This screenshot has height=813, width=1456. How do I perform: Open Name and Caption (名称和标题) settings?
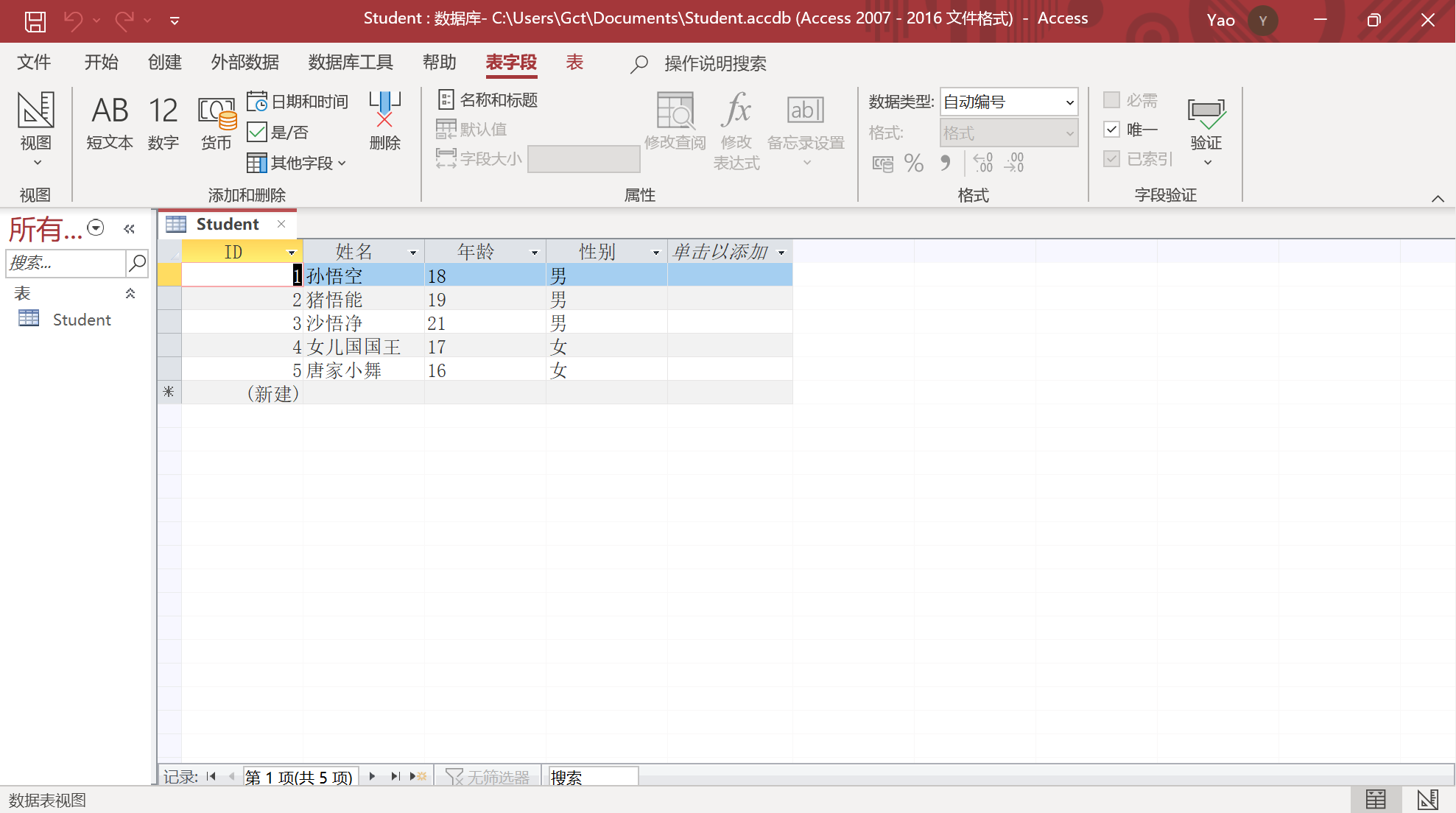point(488,100)
